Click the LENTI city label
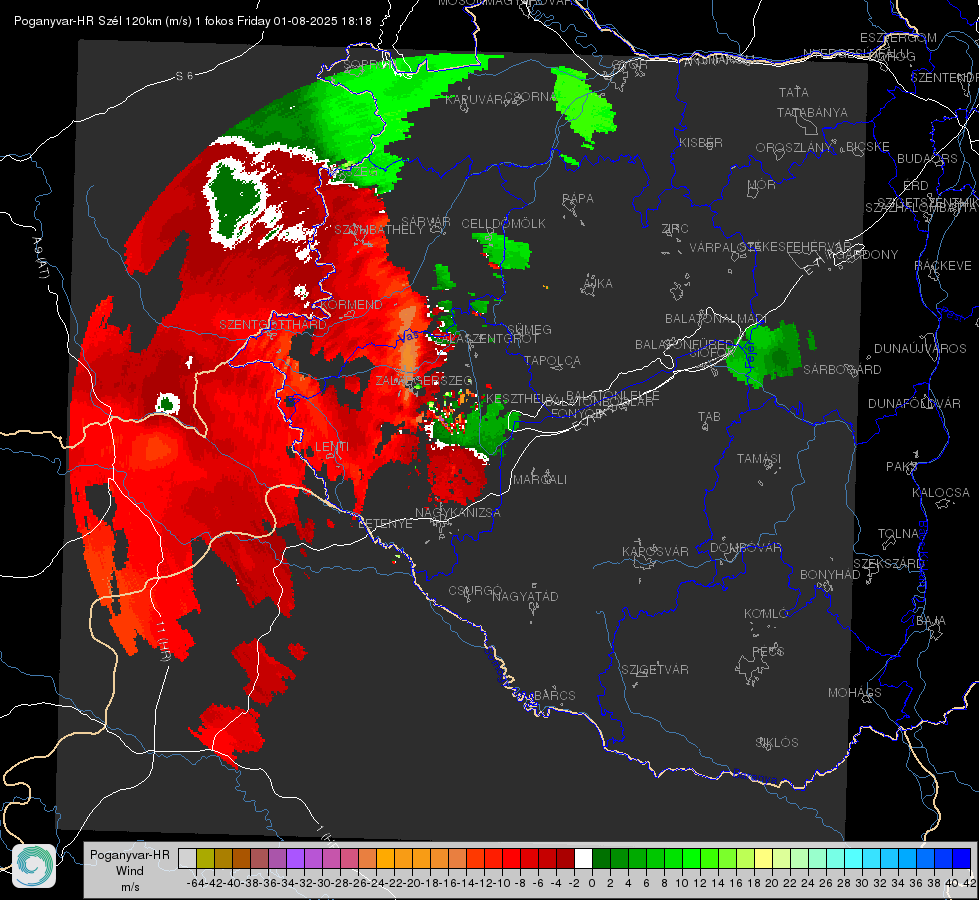This screenshot has height=900, width=979. [332, 447]
